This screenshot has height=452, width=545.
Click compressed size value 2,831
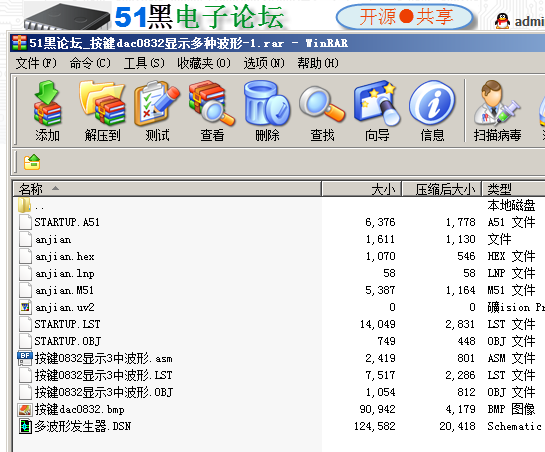[x=460, y=324]
